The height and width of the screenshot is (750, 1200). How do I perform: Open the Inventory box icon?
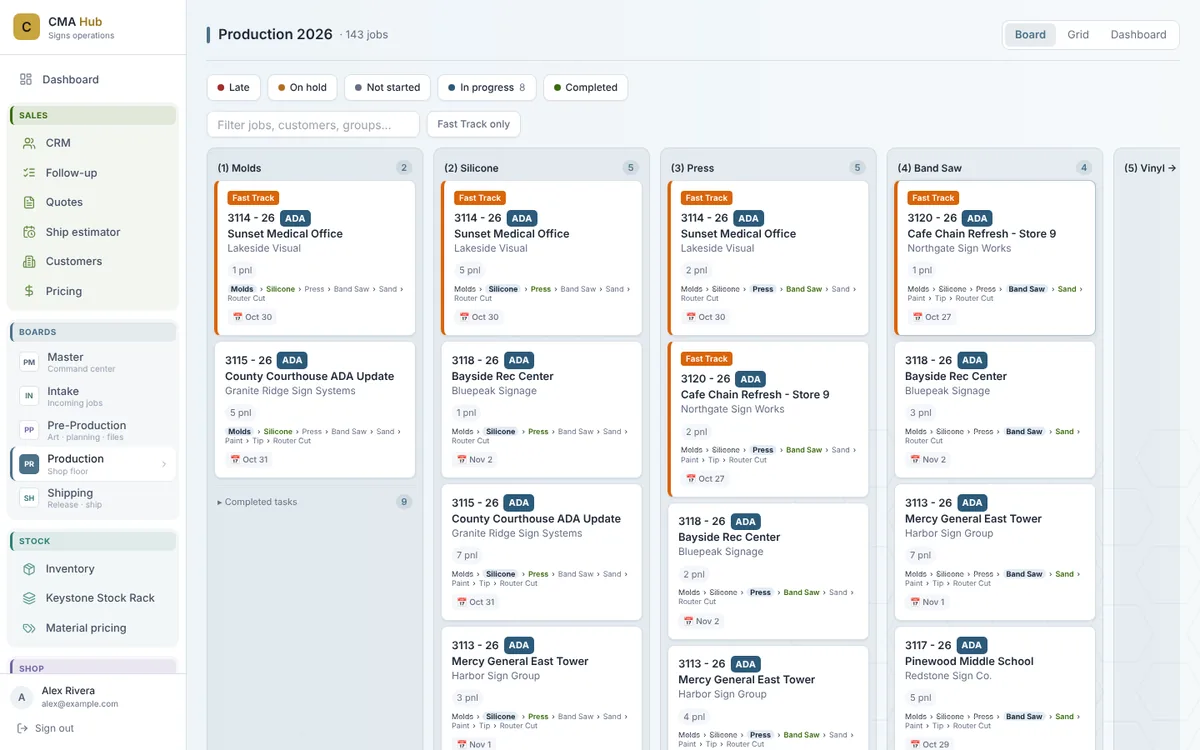(x=29, y=569)
